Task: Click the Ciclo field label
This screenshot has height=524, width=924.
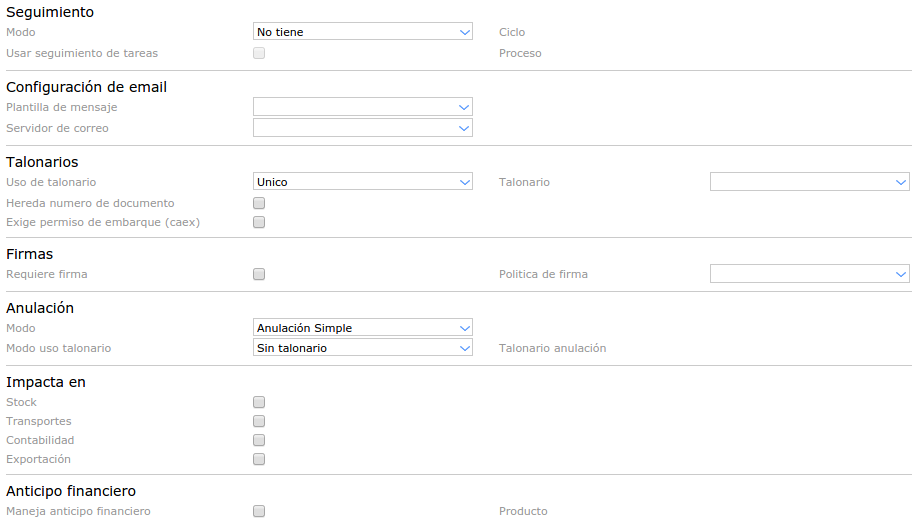Action: tap(512, 32)
